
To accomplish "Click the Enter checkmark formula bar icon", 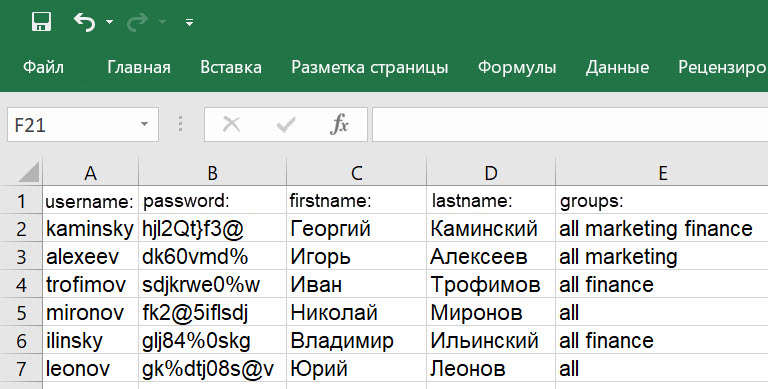I will tap(286, 124).
